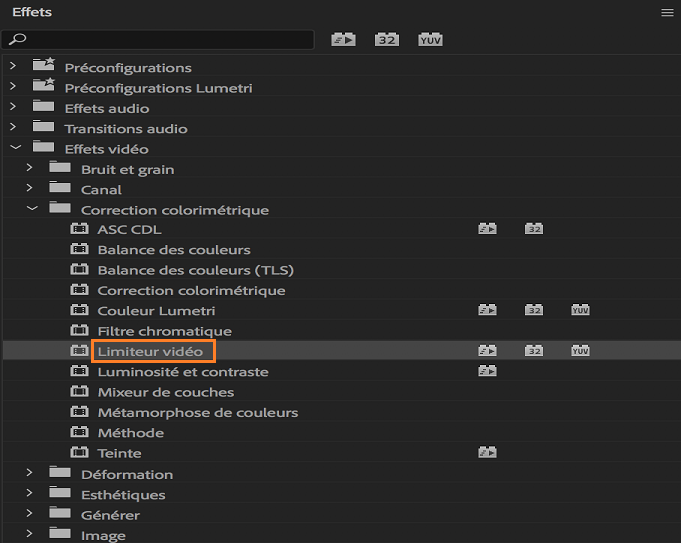Image resolution: width=681 pixels, height=543 pixels.
Task: Toggle the Accelerated Effects filter button
Action: tap(344, 40)
